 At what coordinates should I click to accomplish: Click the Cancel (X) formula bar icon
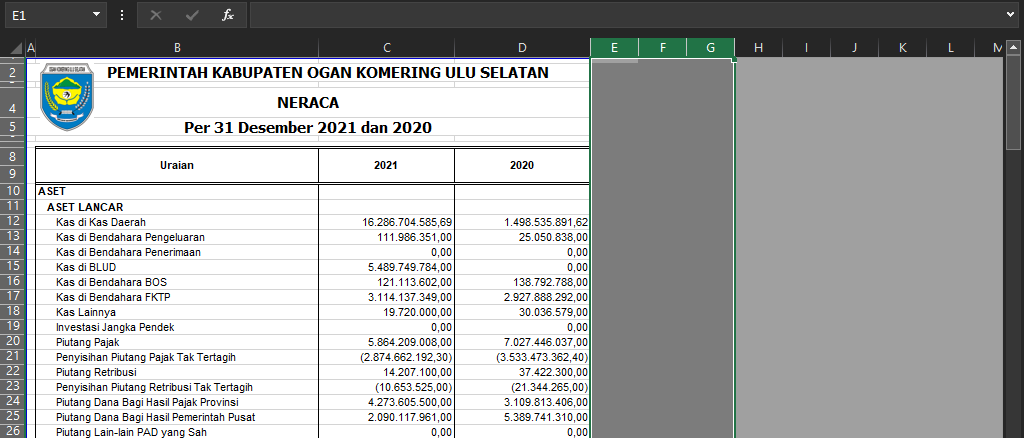point(155,15)
